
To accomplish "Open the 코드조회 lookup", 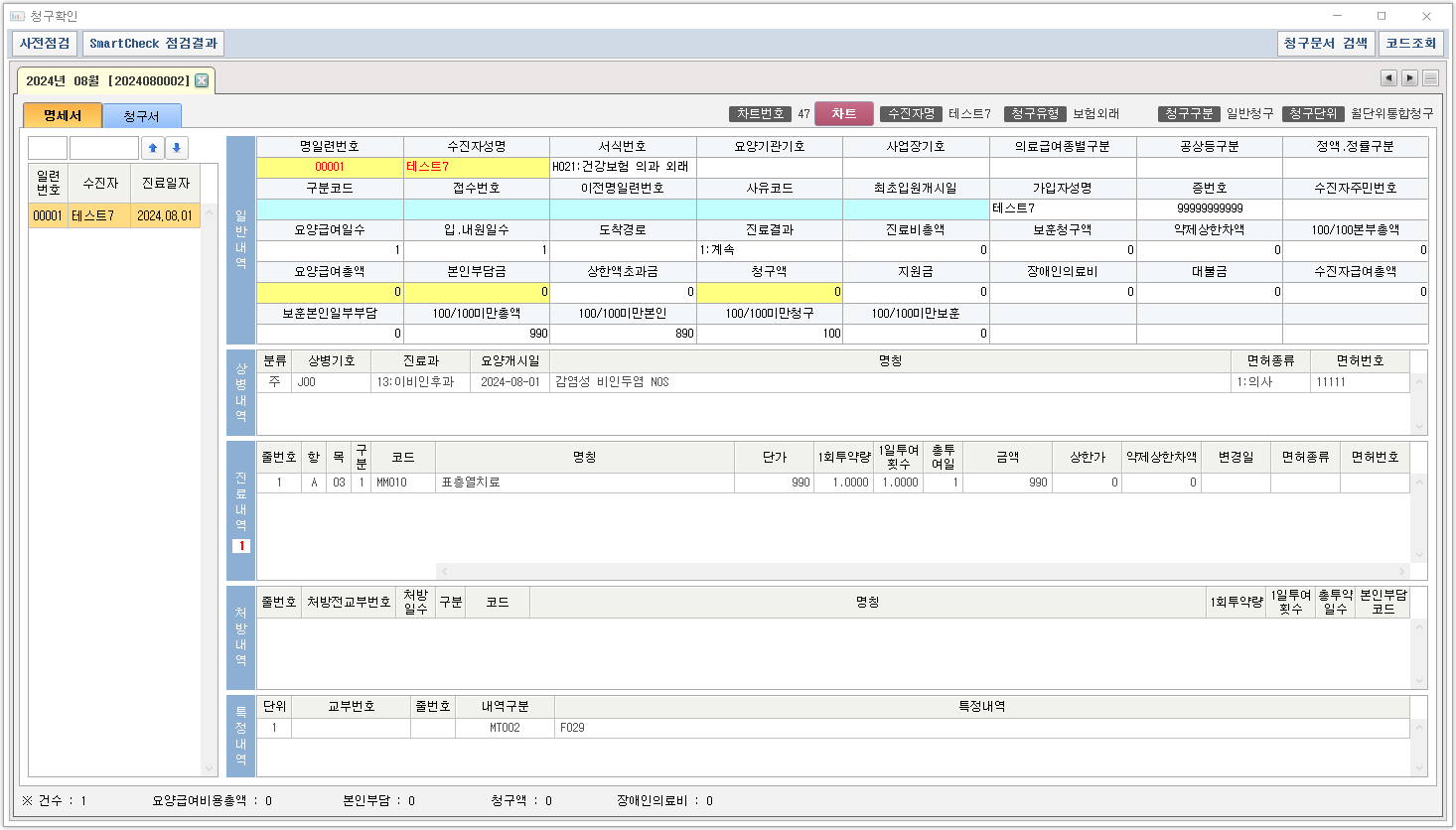I will 1410,43.
